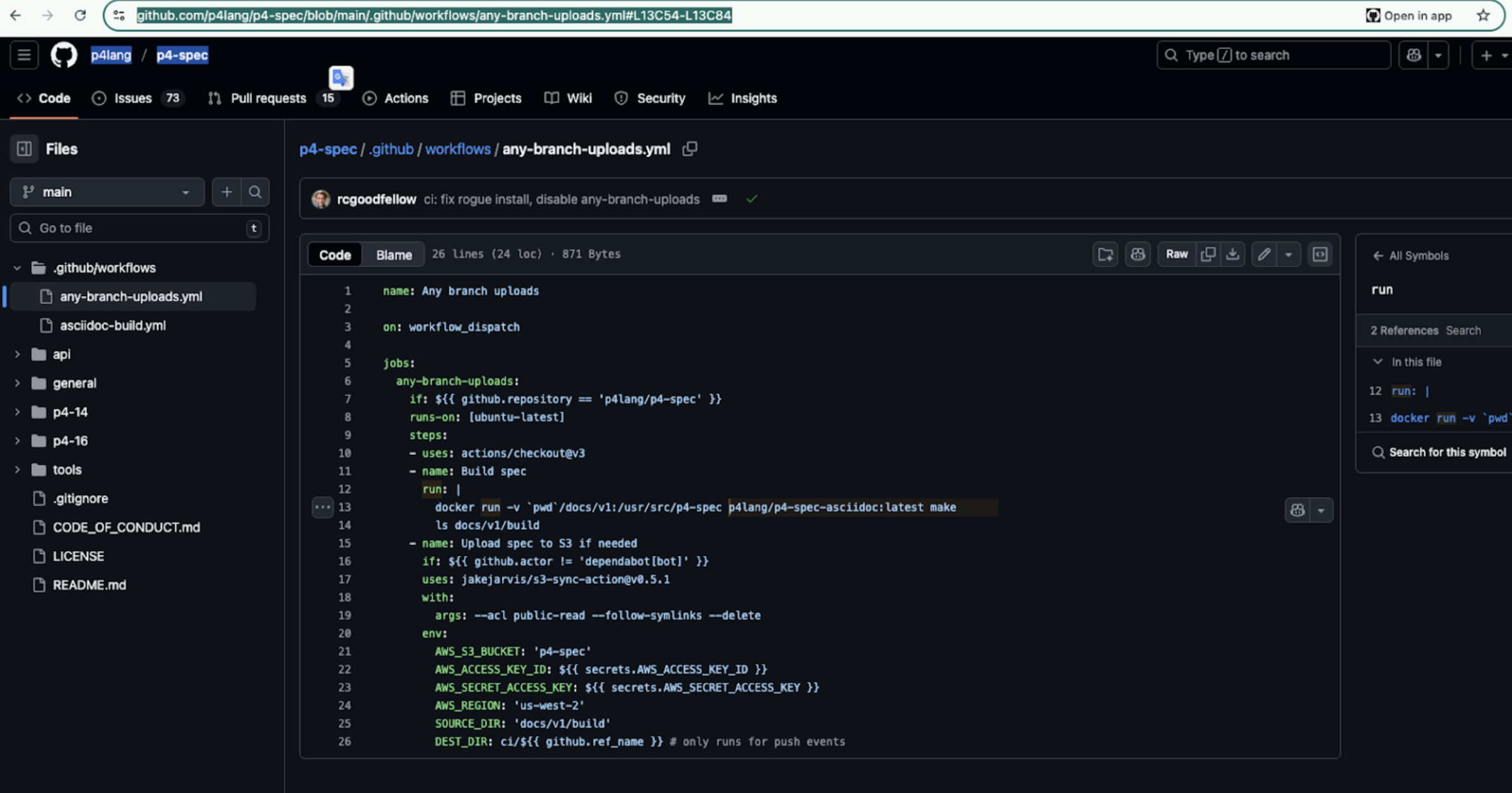Viewport: 1512px width, 793px height.
Task: Open the edit options dropdown arrow next to the pencil
Action: 1288,254
